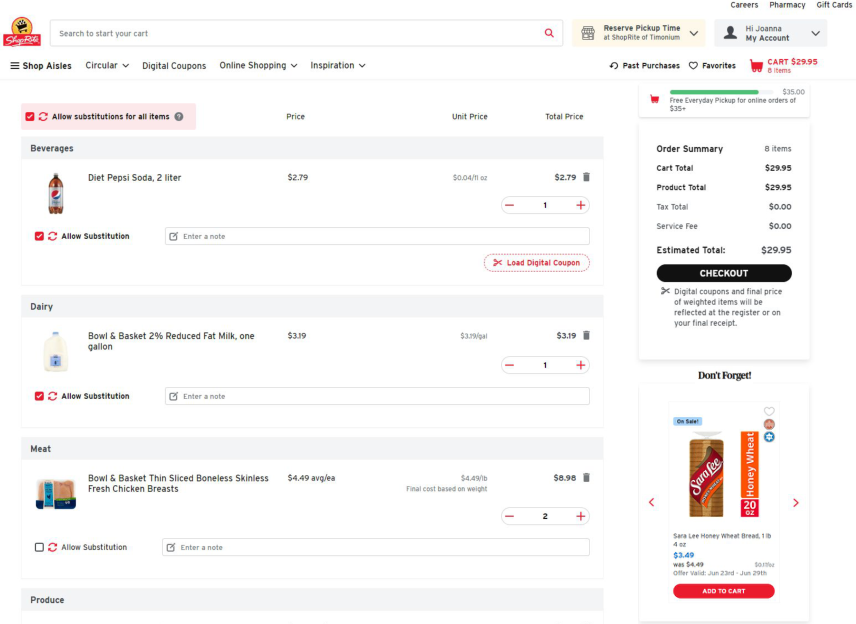The width and height of the screenshot is (856, 624).
Task: Click Load Digital Coupon button
Action: [x=537, y=263]
